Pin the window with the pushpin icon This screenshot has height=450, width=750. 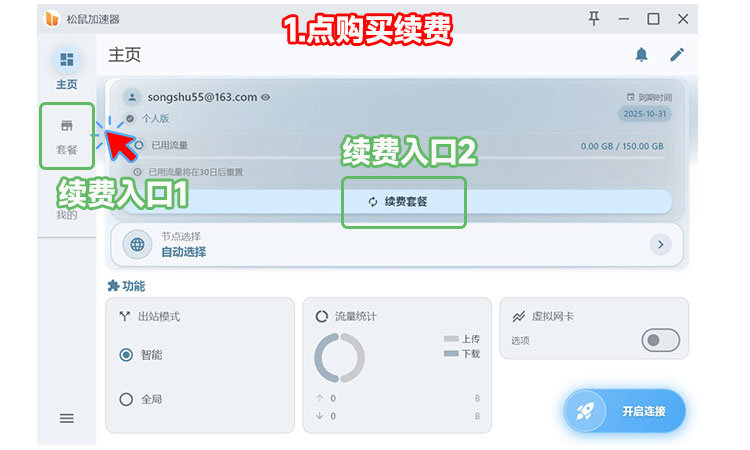594,18
